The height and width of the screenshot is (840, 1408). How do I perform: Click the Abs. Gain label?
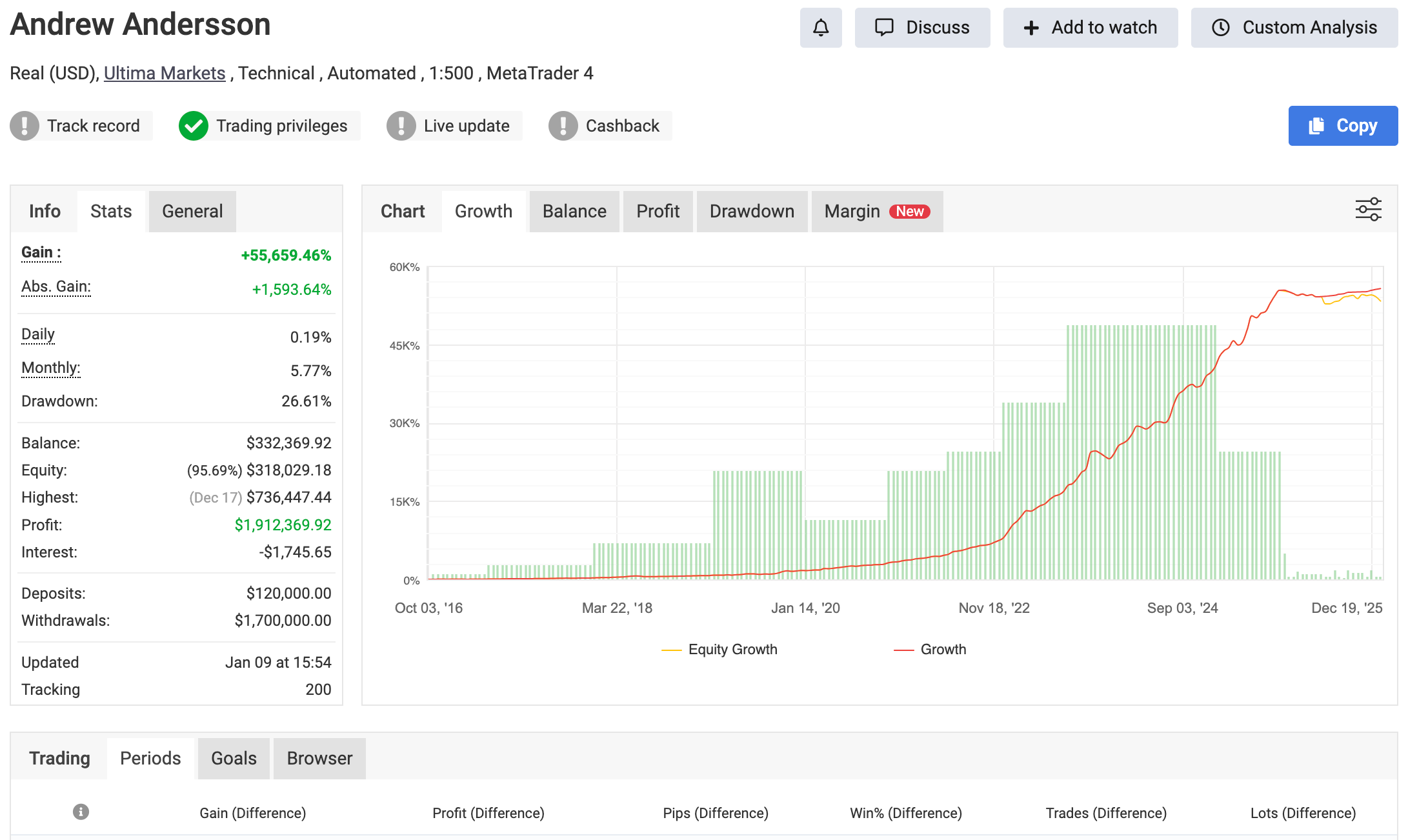(x=56, y=286)
